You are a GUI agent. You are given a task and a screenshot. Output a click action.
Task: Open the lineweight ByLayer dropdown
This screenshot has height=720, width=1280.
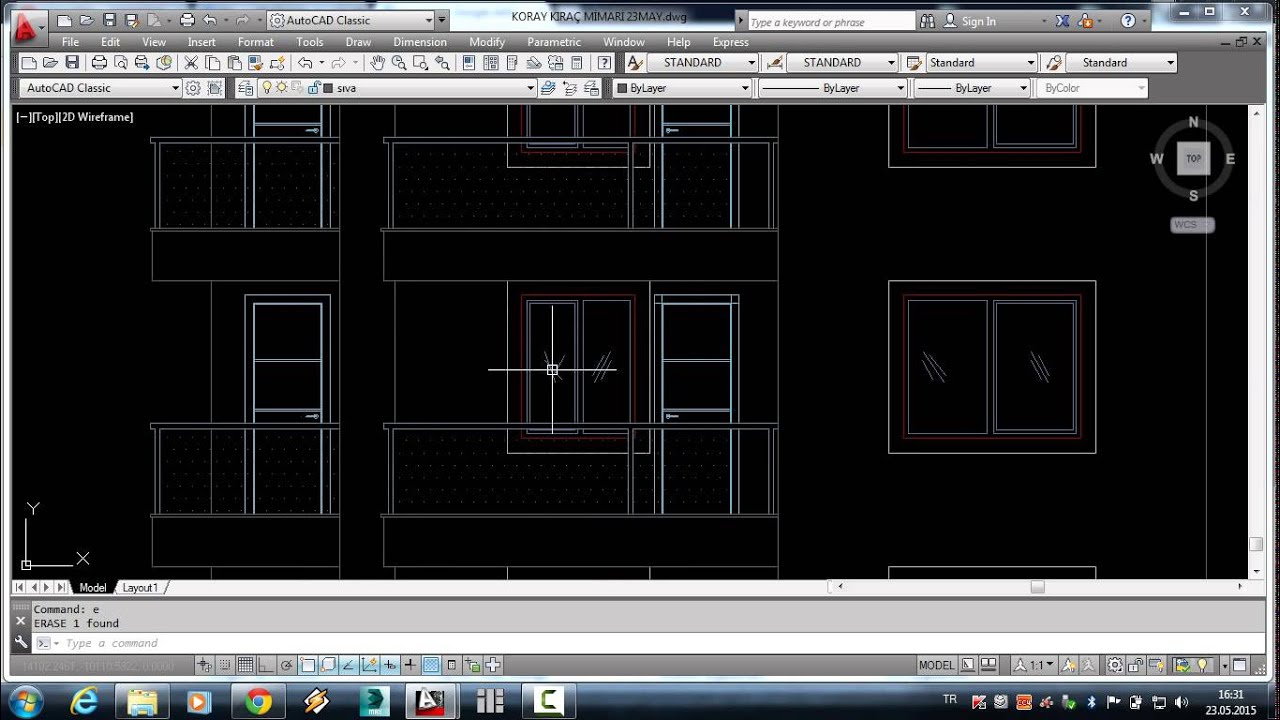pos(971,88)
